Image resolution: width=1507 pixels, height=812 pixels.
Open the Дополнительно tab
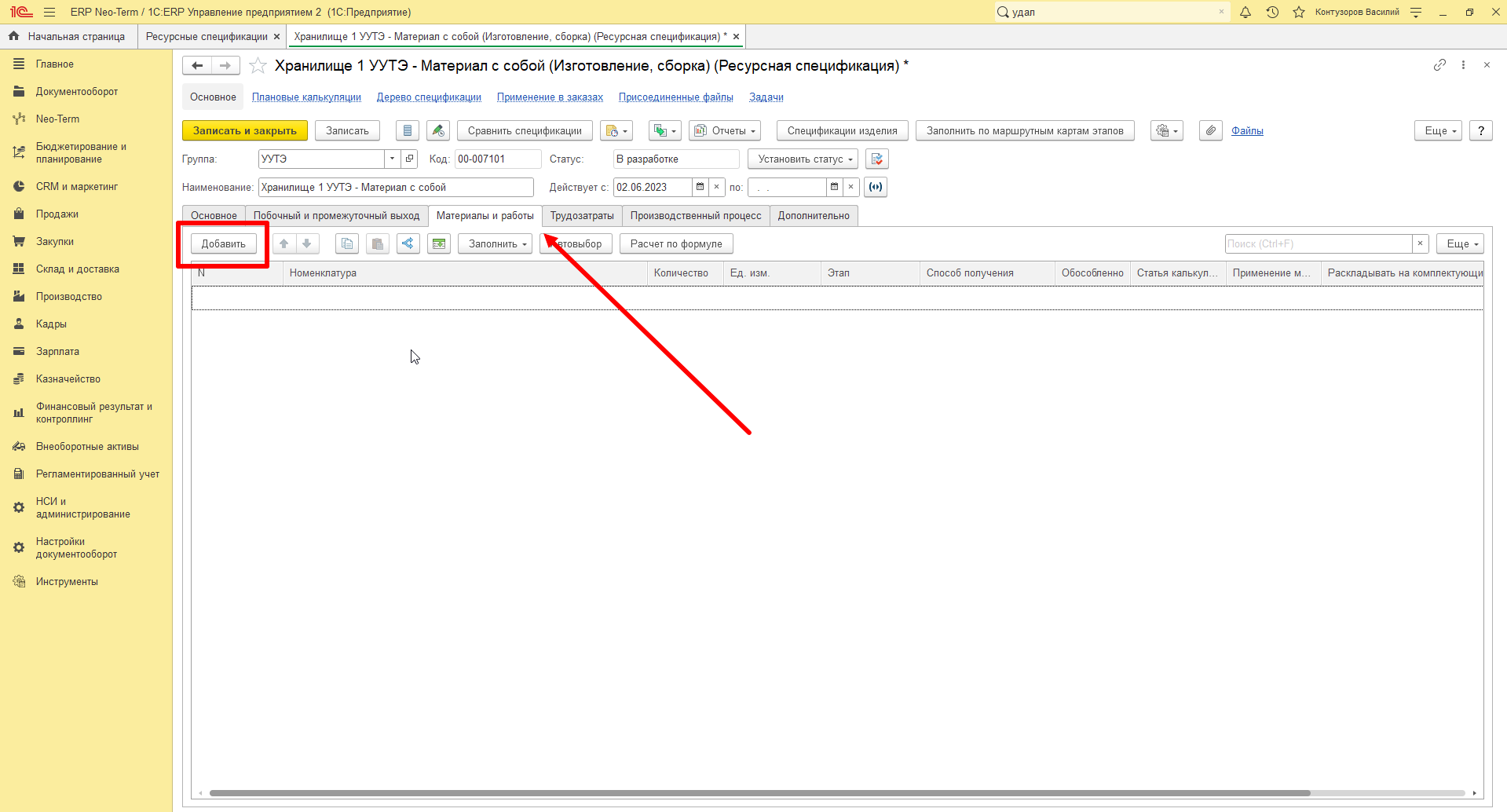814,215
